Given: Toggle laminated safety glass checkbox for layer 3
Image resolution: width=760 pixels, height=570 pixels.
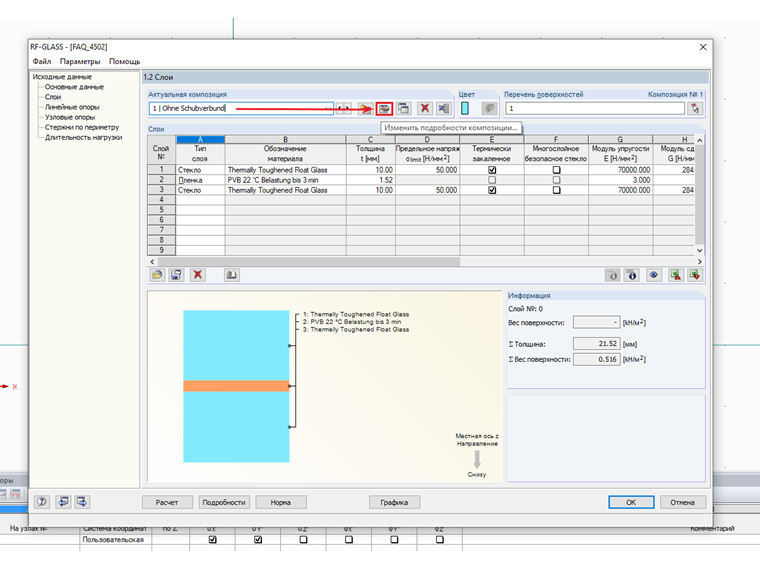Looking at the screenshot, I should (x=556, y=190).
